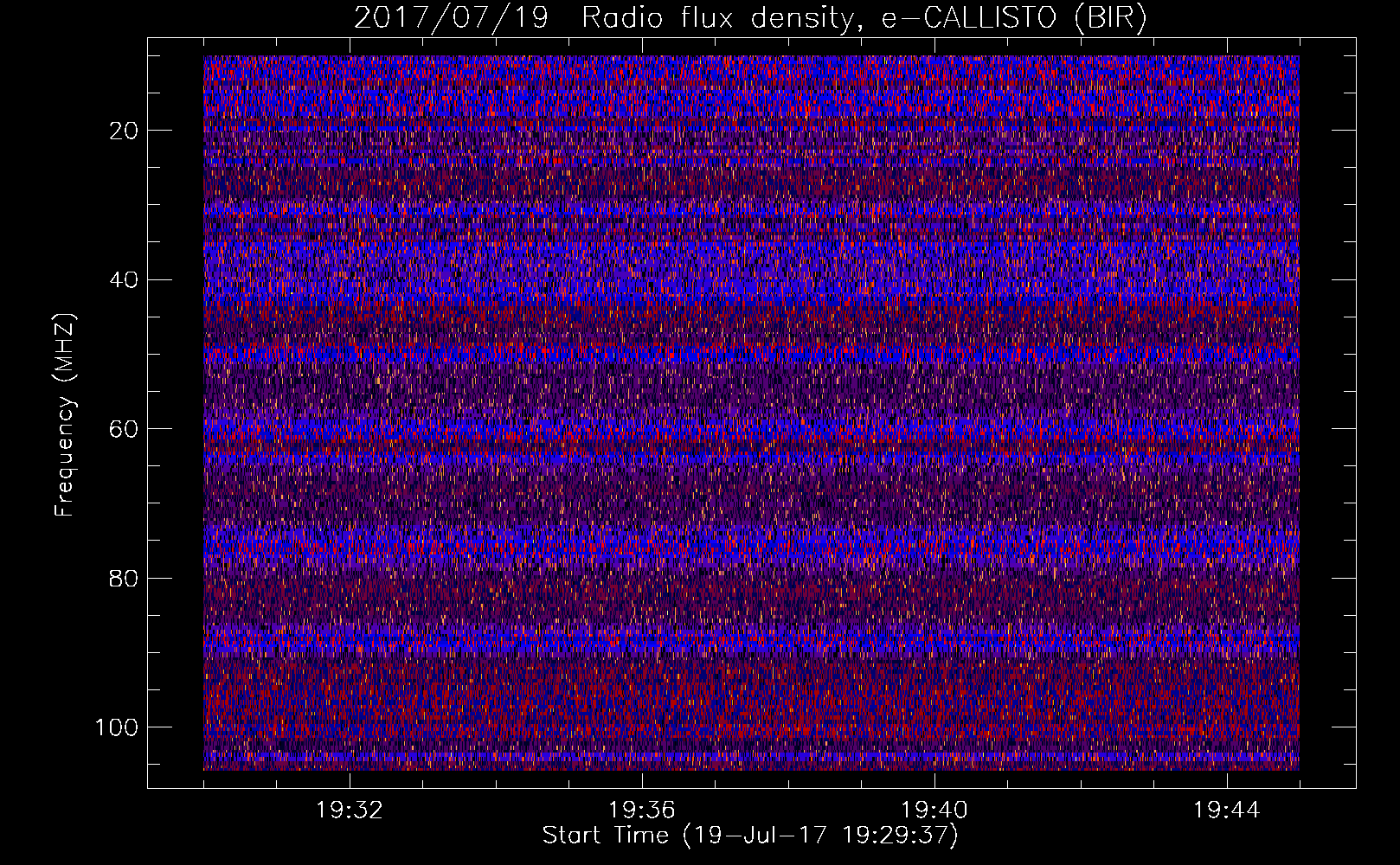Click the "19:36" time tick label

point(642,811)
